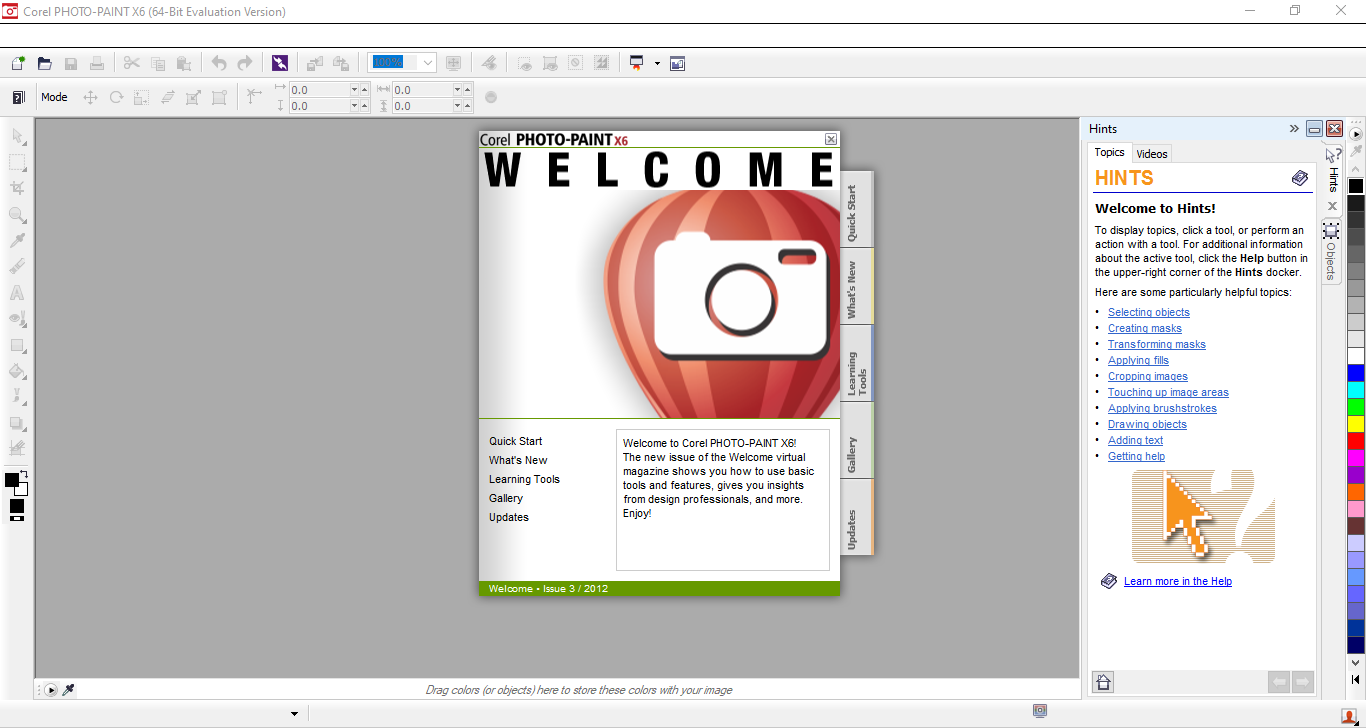Expand the application launcher dropdown arrow
The image size is (1366, 728).
pyautogui.click(x=657, y=63)
